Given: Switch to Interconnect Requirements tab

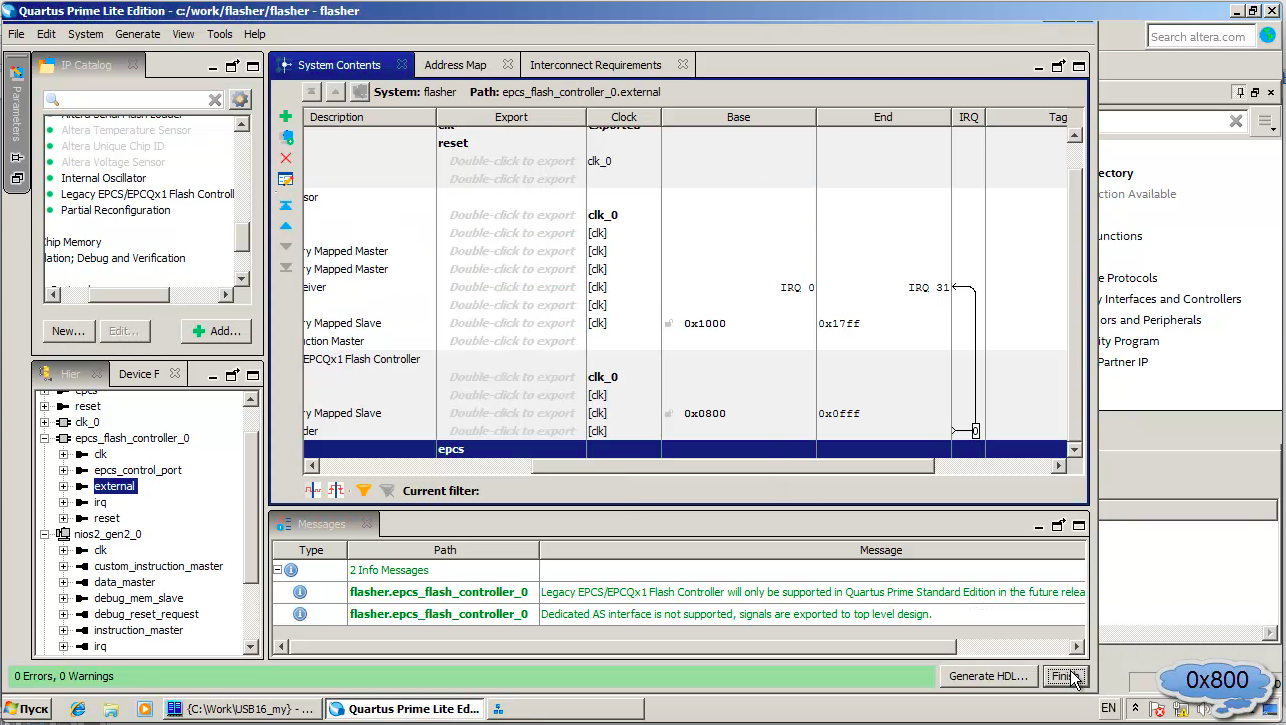Looking at the screenshot, I should tap(596, 65).
